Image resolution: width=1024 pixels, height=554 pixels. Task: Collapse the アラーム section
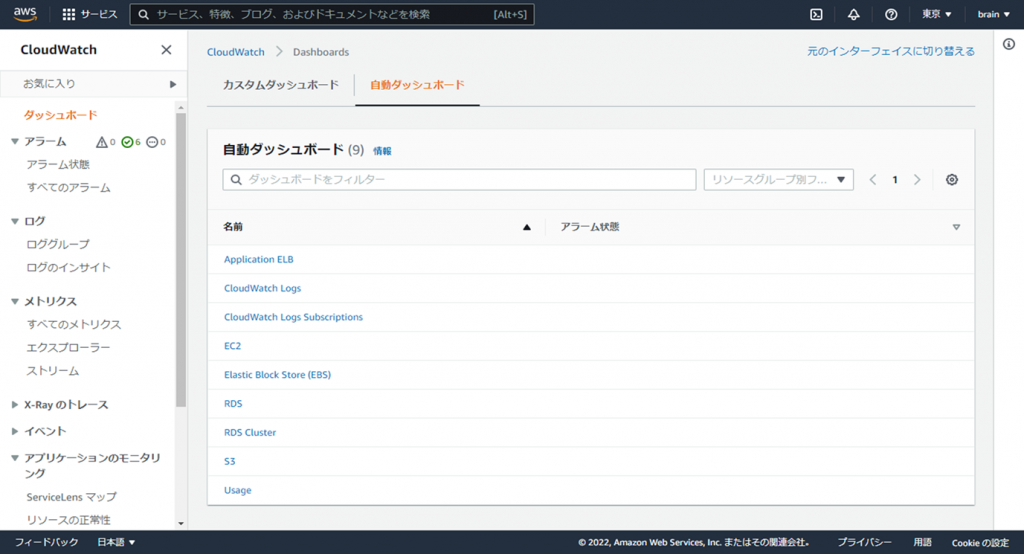(14, 142)
